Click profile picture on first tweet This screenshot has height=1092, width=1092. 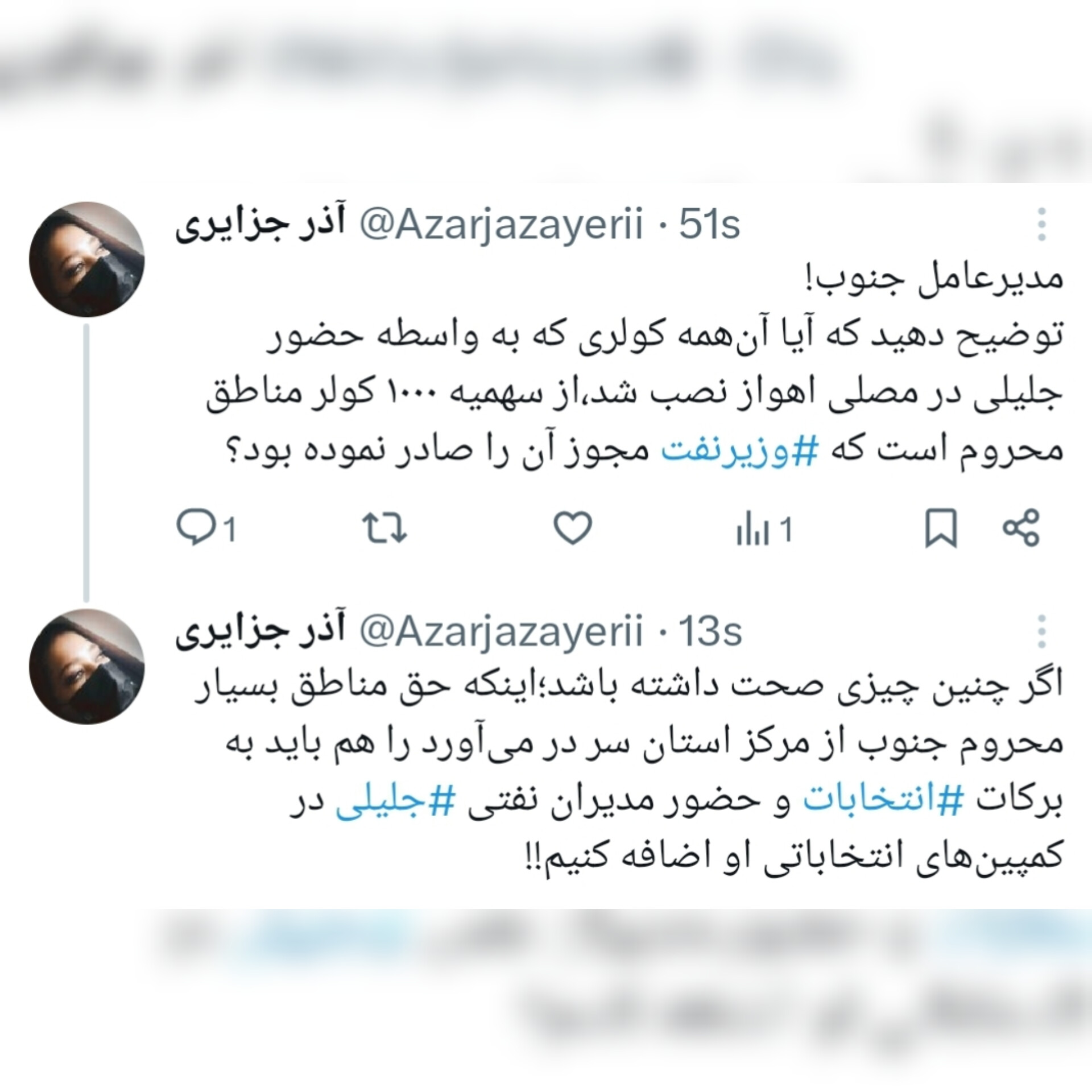coord(87,259)
